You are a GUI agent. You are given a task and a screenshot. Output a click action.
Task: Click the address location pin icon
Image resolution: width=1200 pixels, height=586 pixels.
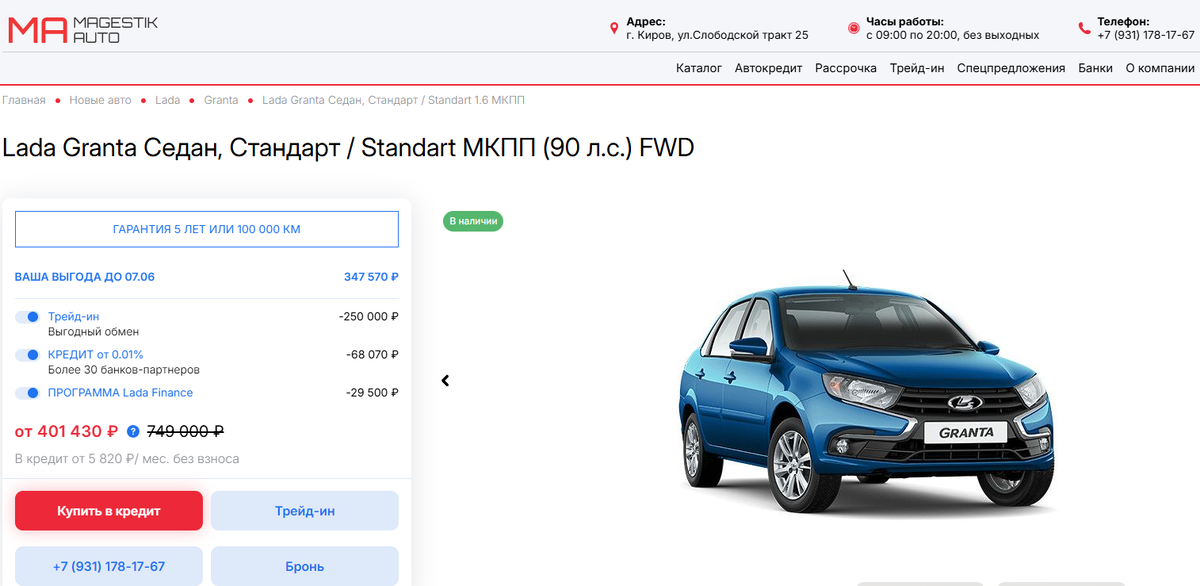[614, 28]
